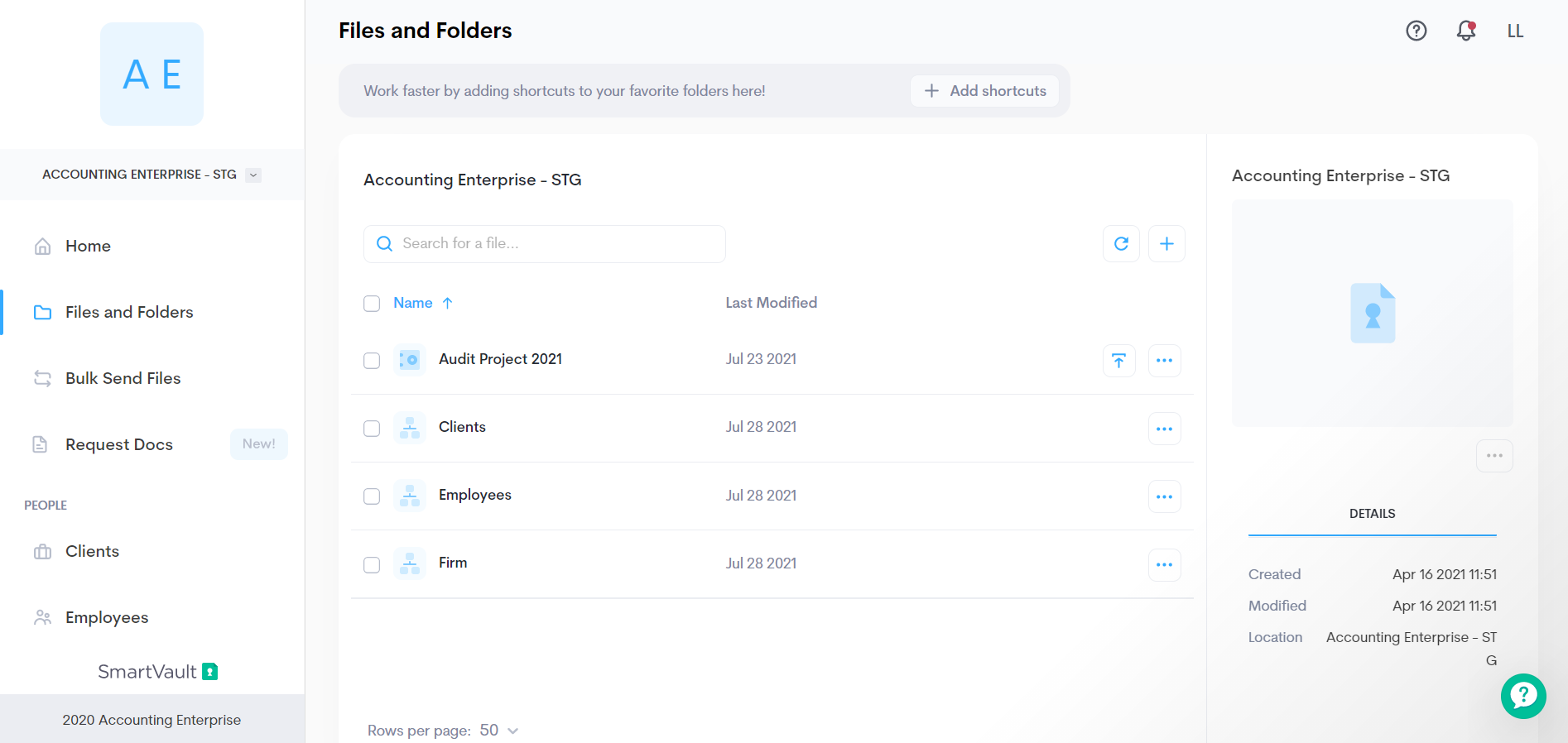Open the Rows per page dropdown
The height and width of the screenshot is (743, 1568).
point(499,731)
